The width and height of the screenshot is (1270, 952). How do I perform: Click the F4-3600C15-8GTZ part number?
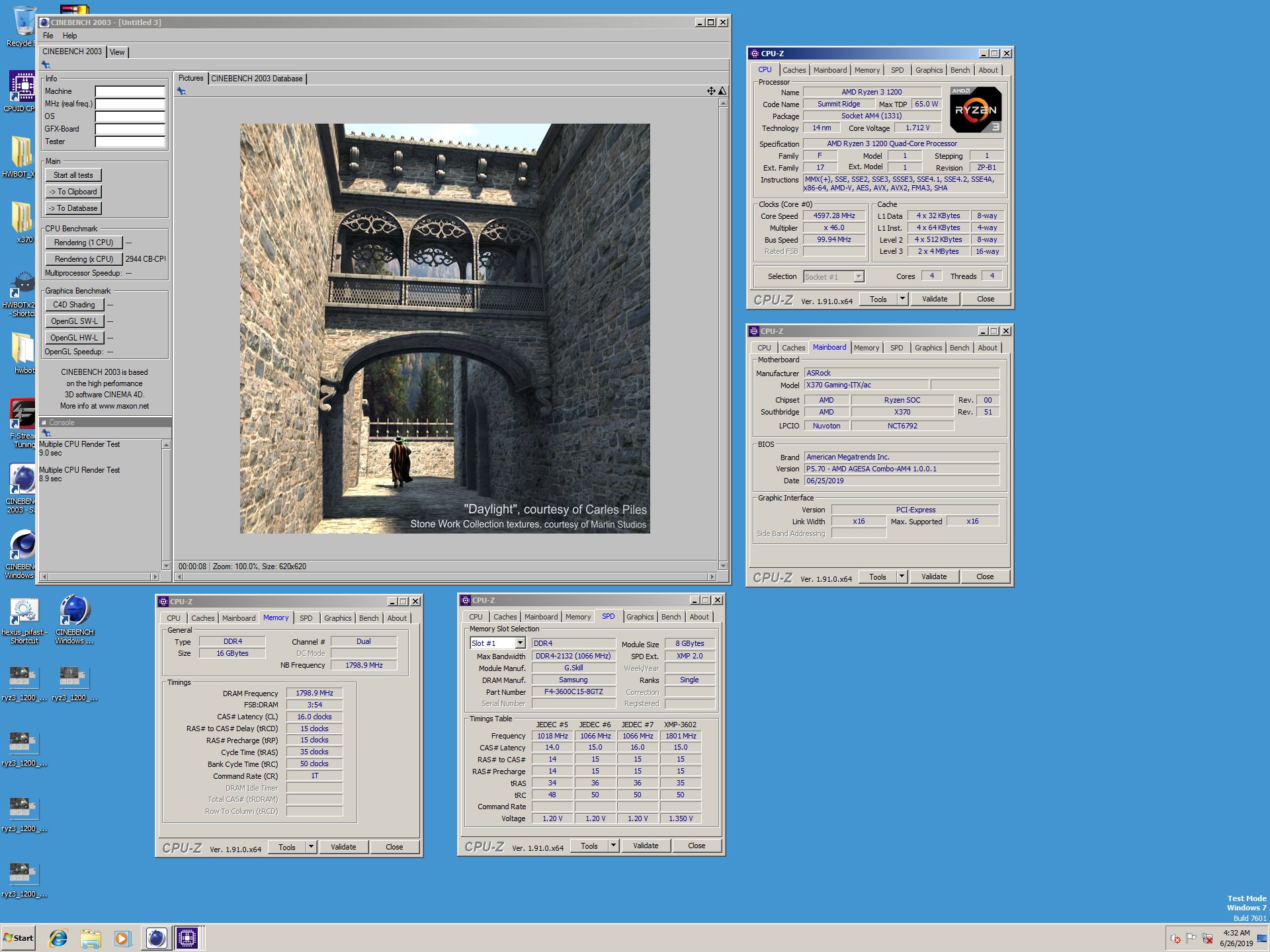point(573,692)
